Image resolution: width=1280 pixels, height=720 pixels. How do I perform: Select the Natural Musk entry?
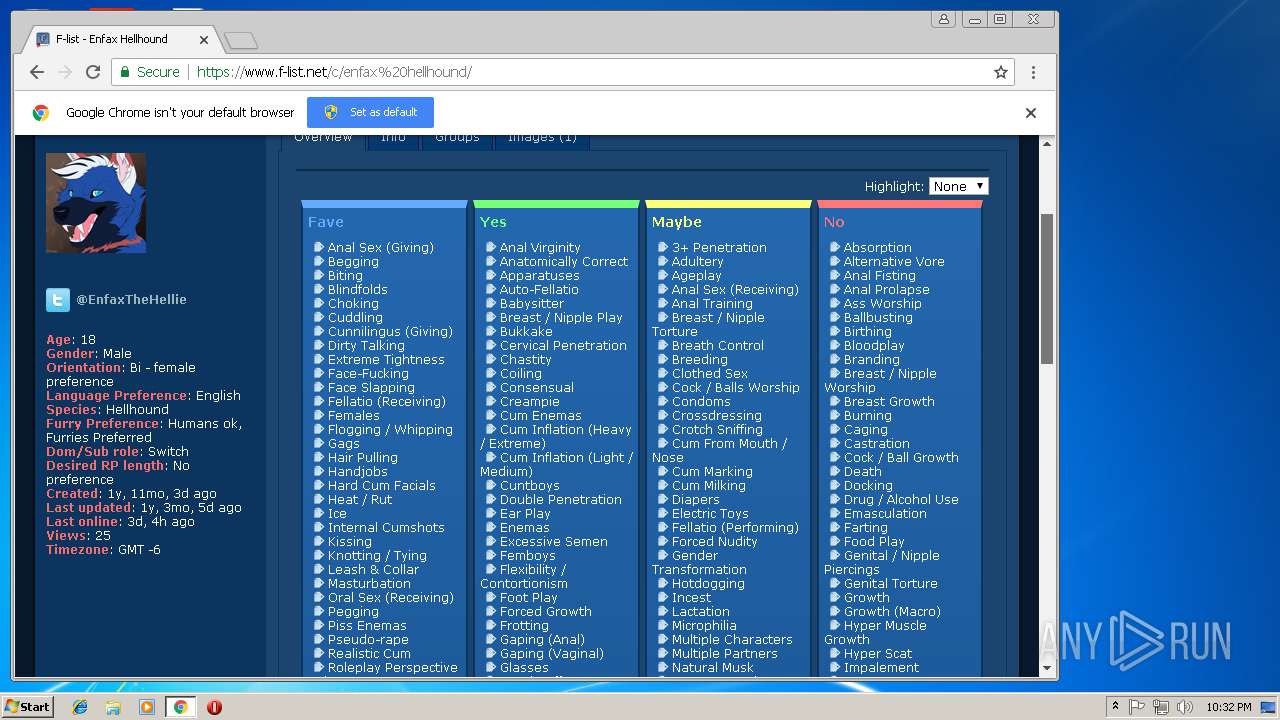[x=712, y=667]
